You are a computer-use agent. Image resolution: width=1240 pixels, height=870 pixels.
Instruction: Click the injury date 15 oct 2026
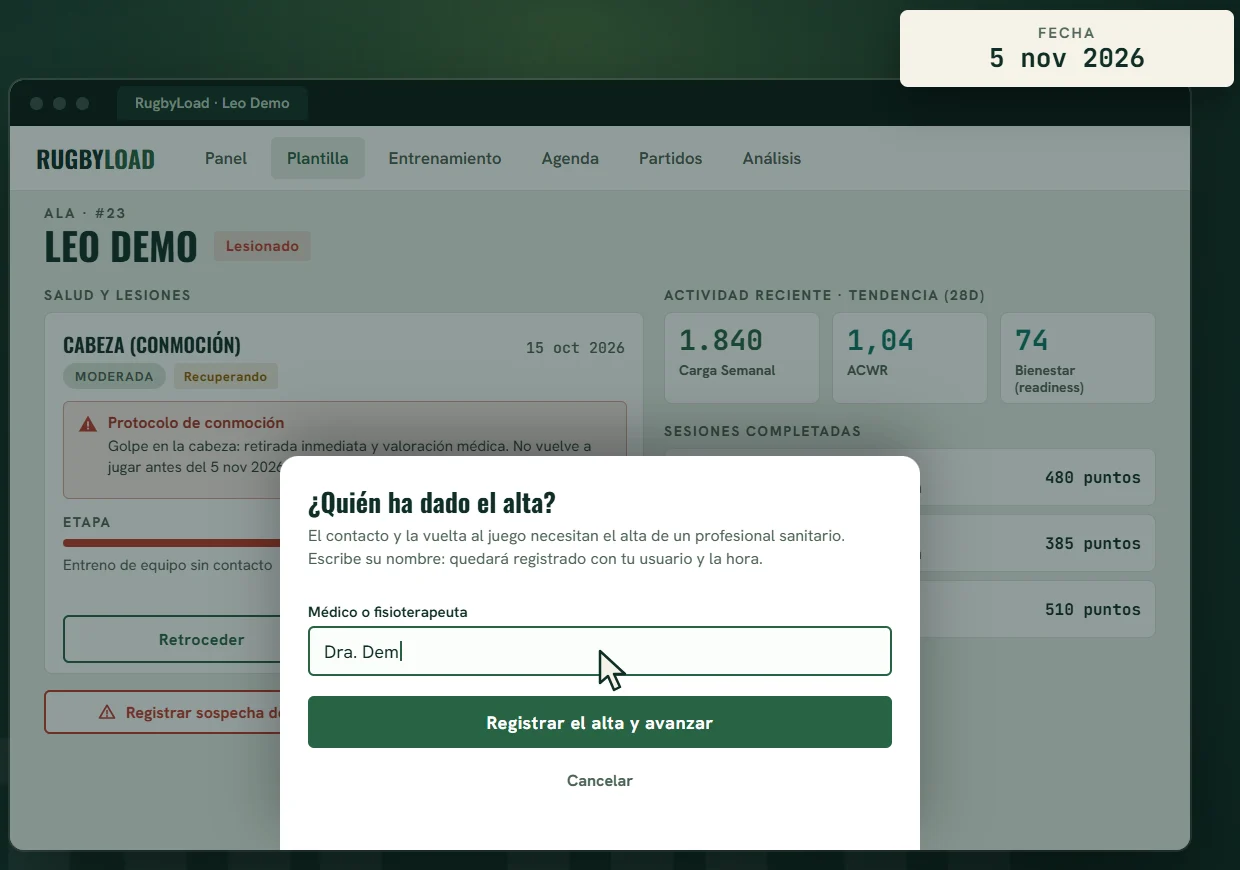(x=575, y=348)
